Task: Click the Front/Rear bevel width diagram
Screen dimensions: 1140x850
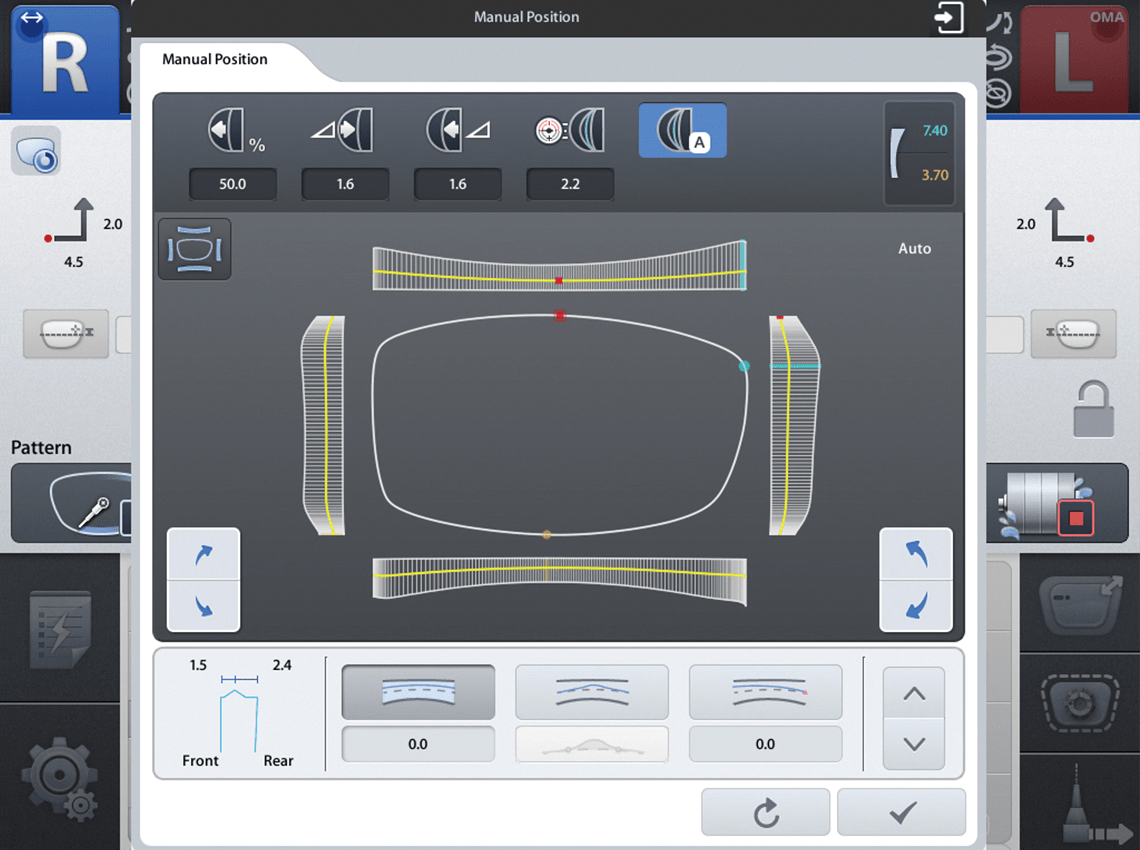Action: (x=239, y=715)
